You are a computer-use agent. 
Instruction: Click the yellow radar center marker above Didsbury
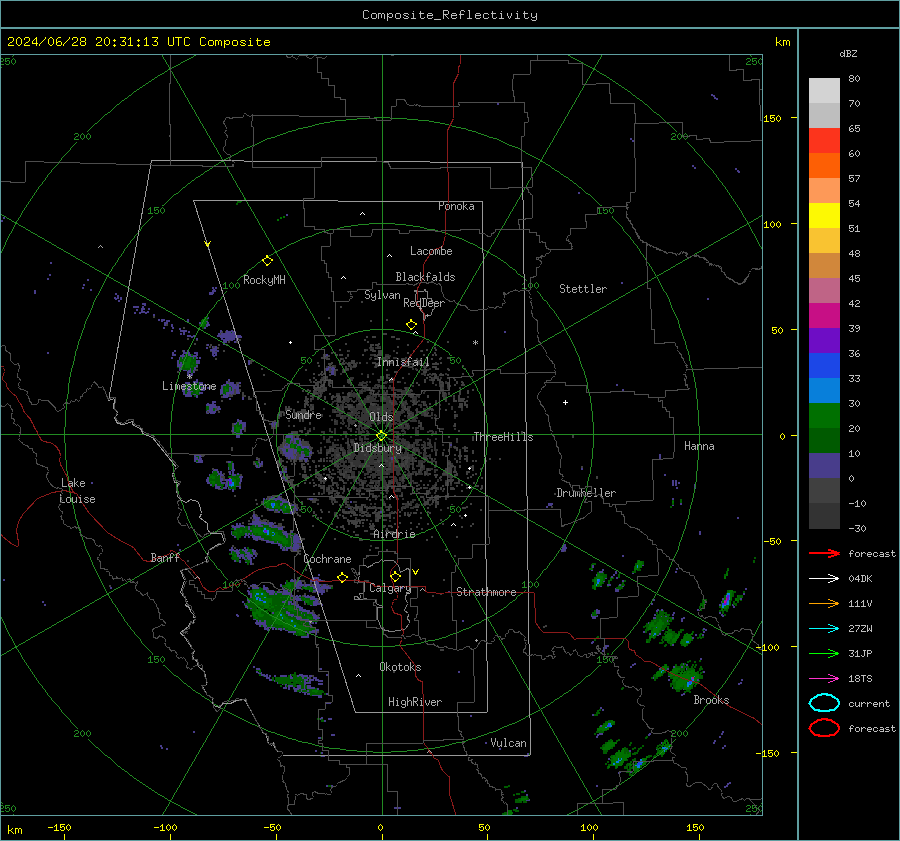[382, 436]
